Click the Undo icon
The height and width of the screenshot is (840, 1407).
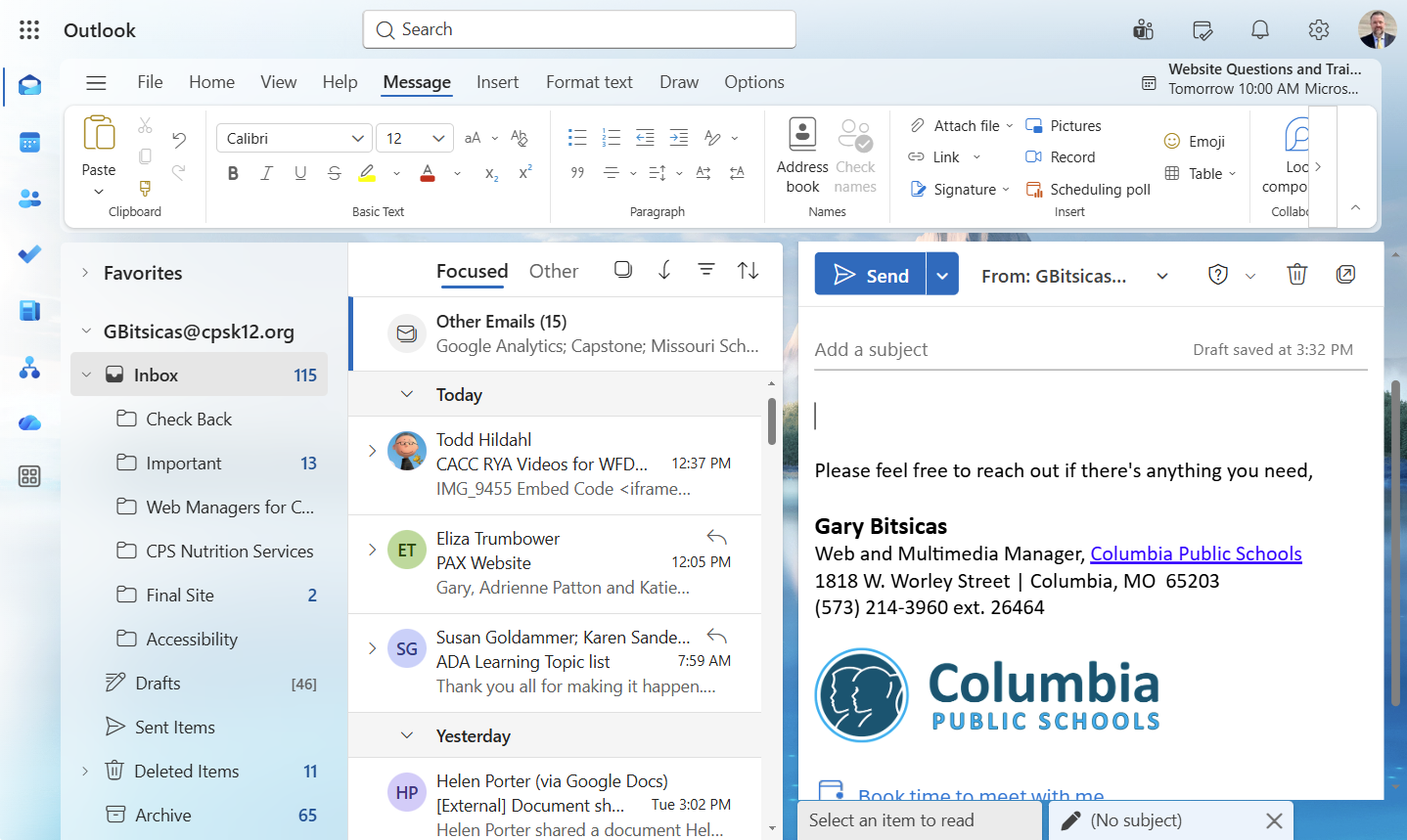[x=179, y=140]
